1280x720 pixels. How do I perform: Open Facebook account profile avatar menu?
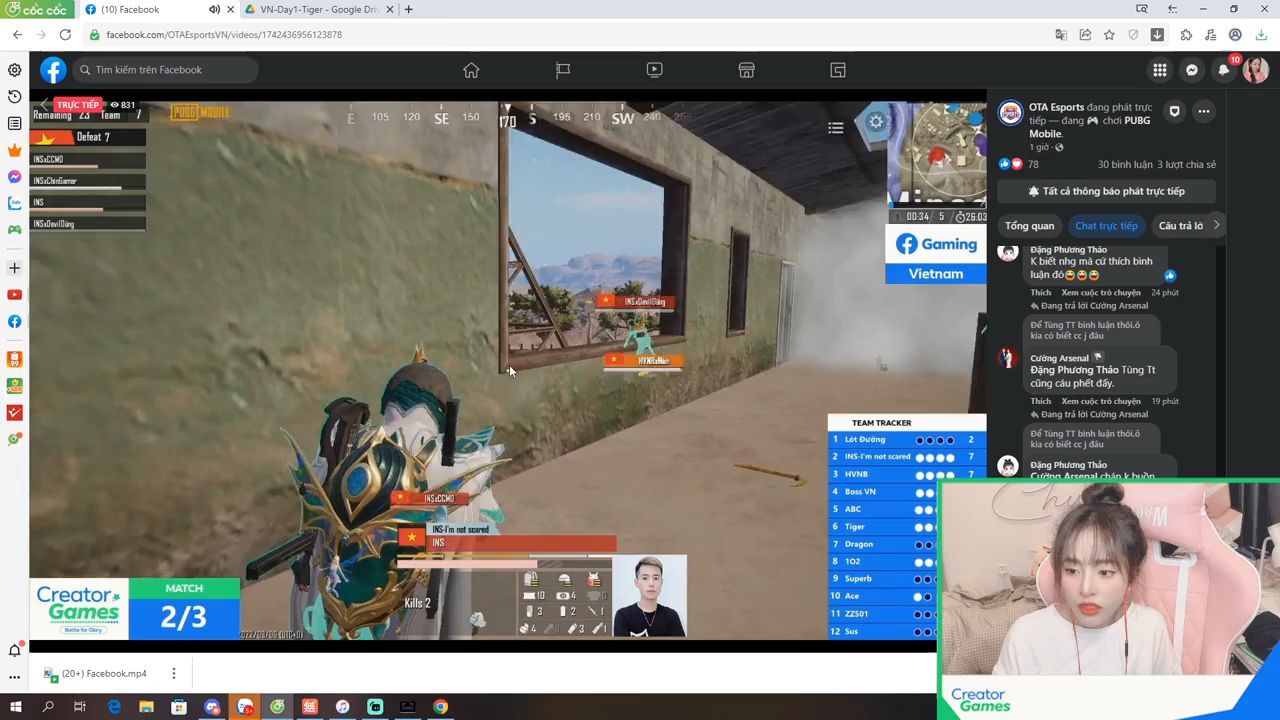(x=1256, y=70)
